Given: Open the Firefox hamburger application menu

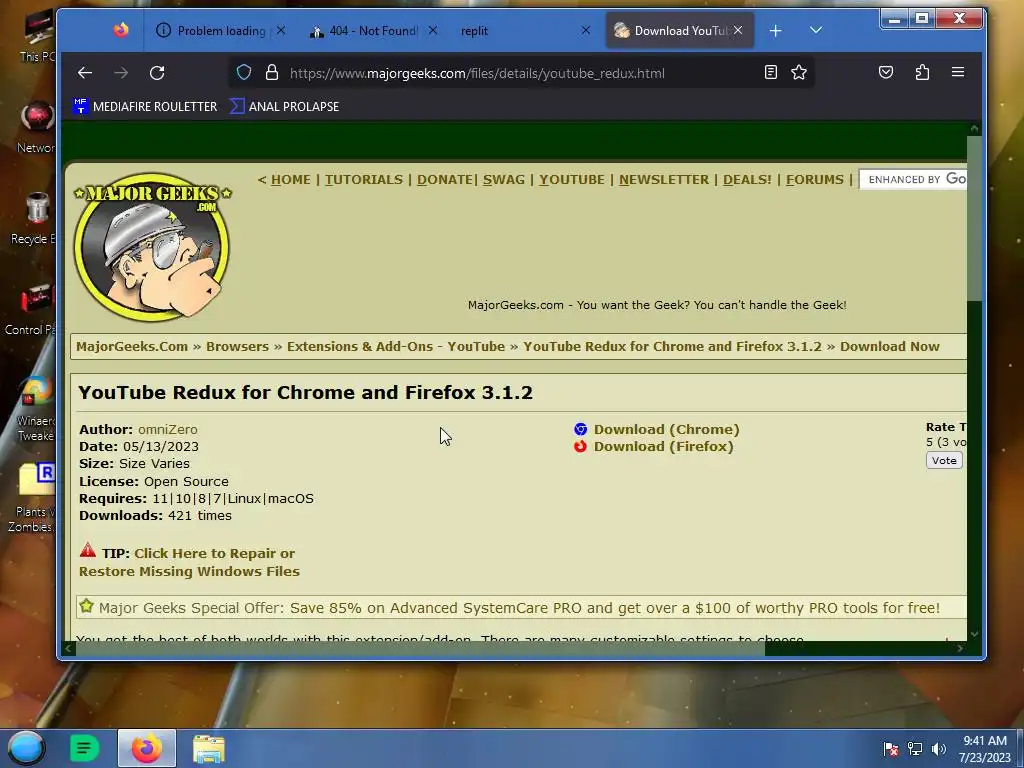Looking at the screenshot, I should pyautogui.click(x=957, y=72).
